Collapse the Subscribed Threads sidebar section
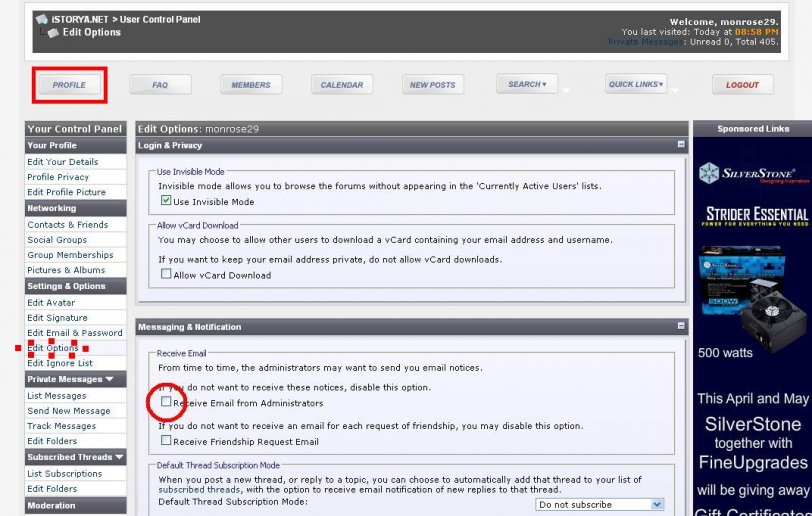Image resolution: width=812 pixels, height=516 pixels. click(x=119, y=458)
